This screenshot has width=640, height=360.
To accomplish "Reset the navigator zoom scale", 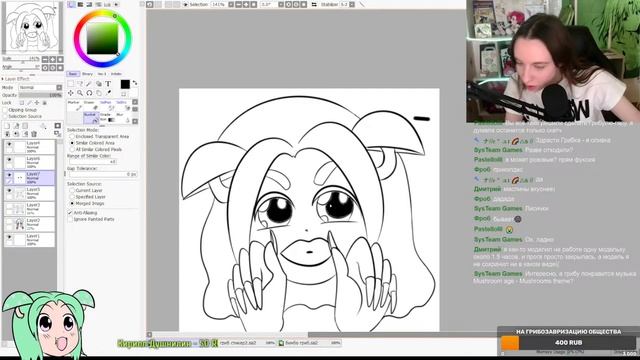I will point(60,60).
